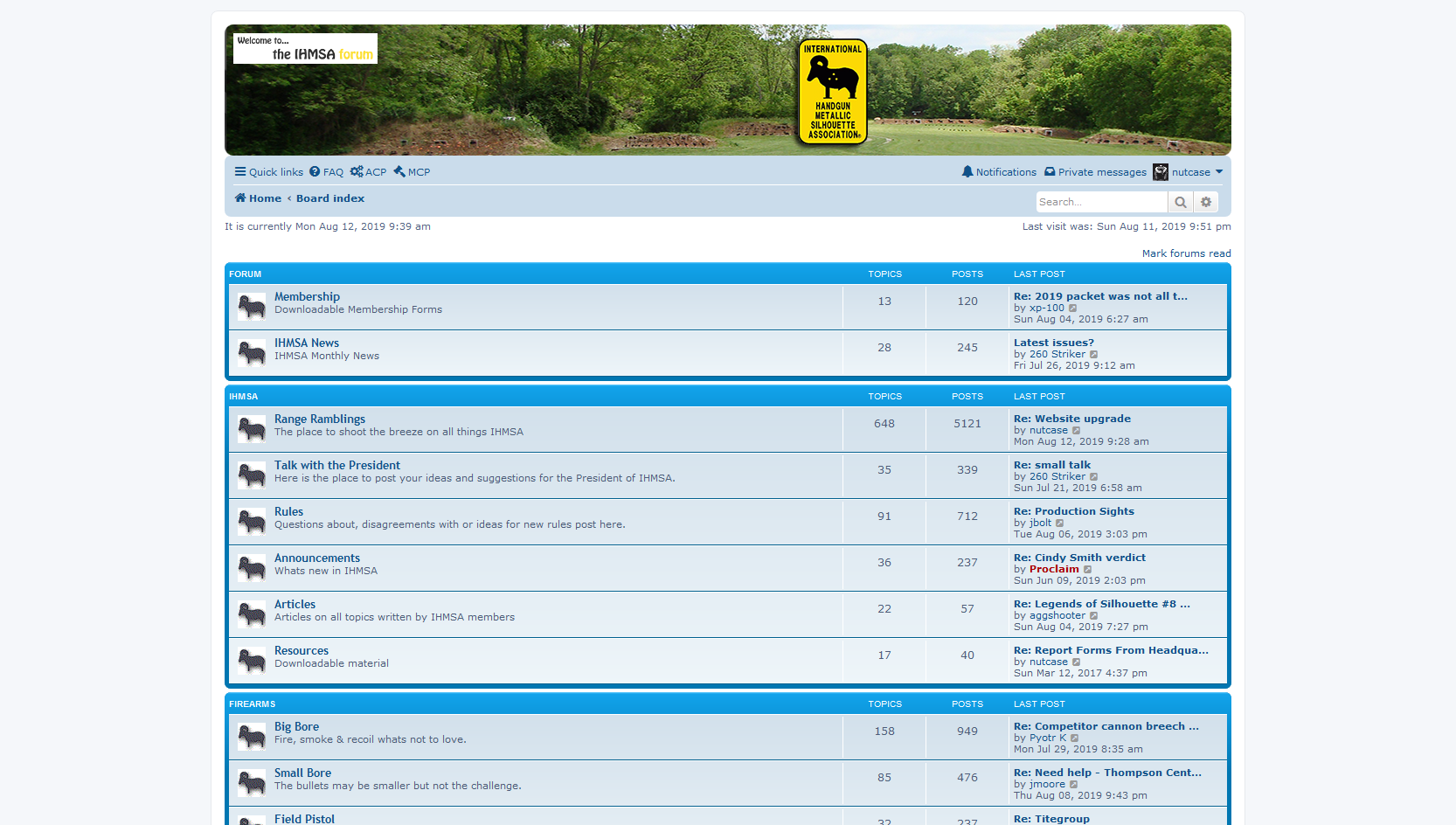Open 'Re: Production Sights' last post
Screen dimensions: 1456x825
click(1074, 511)
